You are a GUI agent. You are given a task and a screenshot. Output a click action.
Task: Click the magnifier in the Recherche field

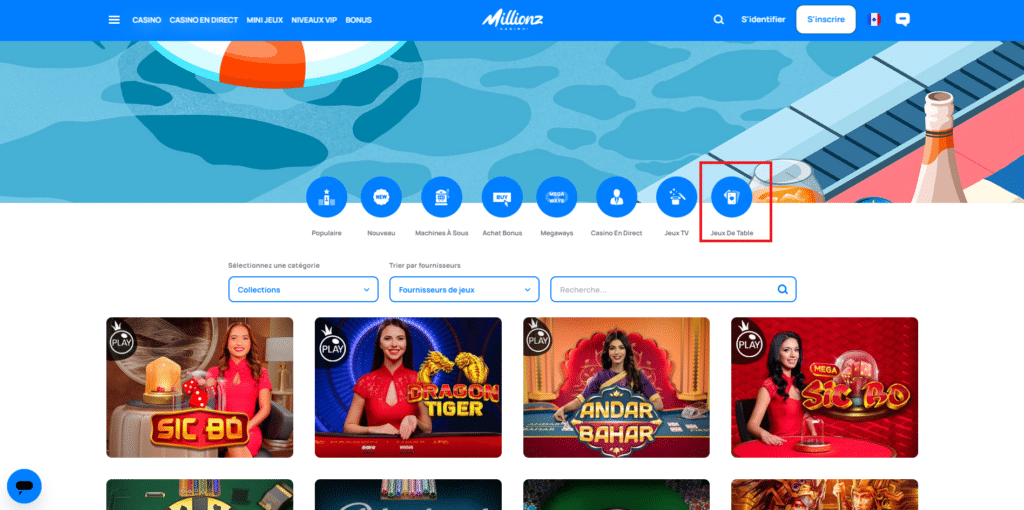pos(782,289)
